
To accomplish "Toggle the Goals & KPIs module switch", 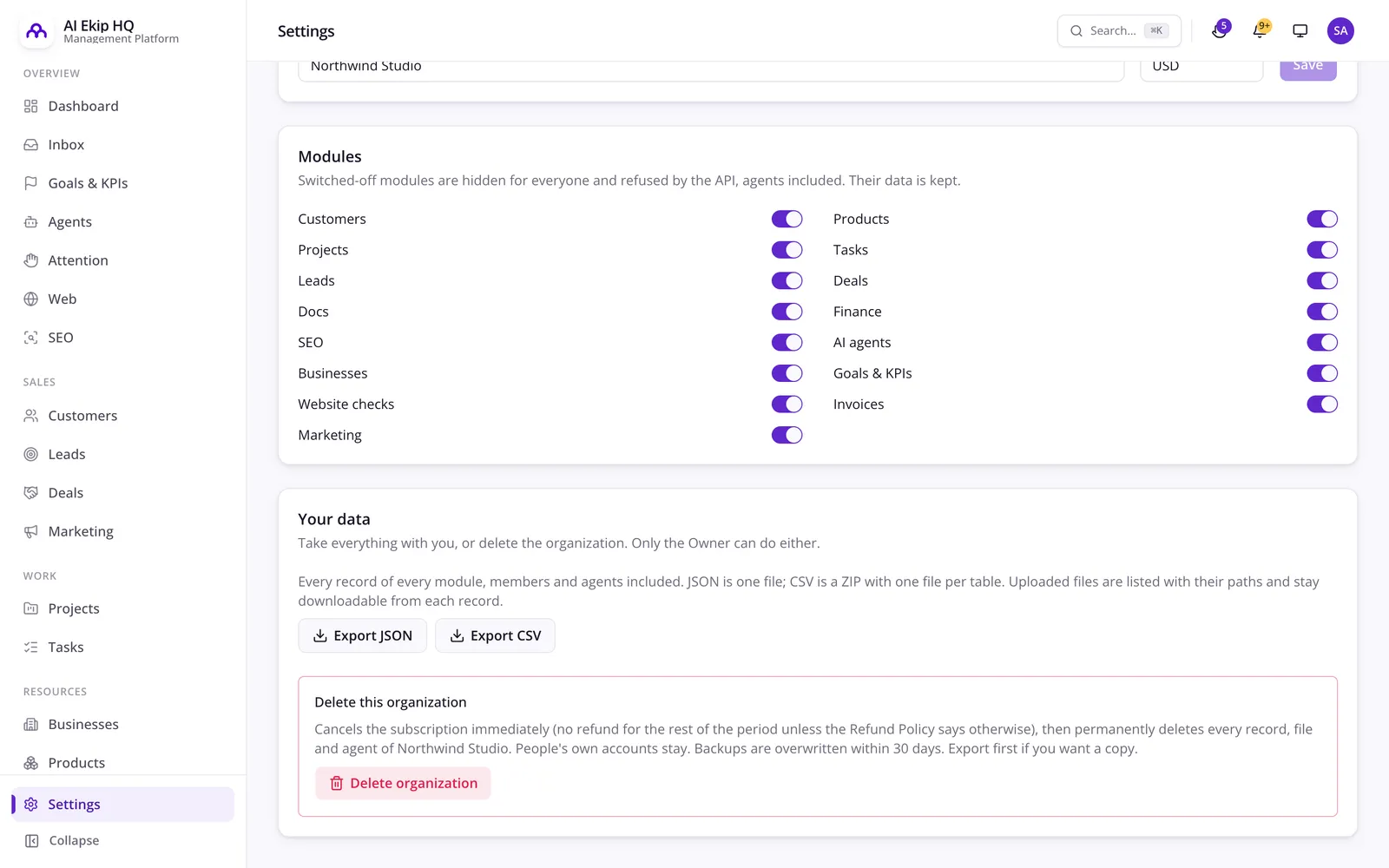I will [1322, 373].
